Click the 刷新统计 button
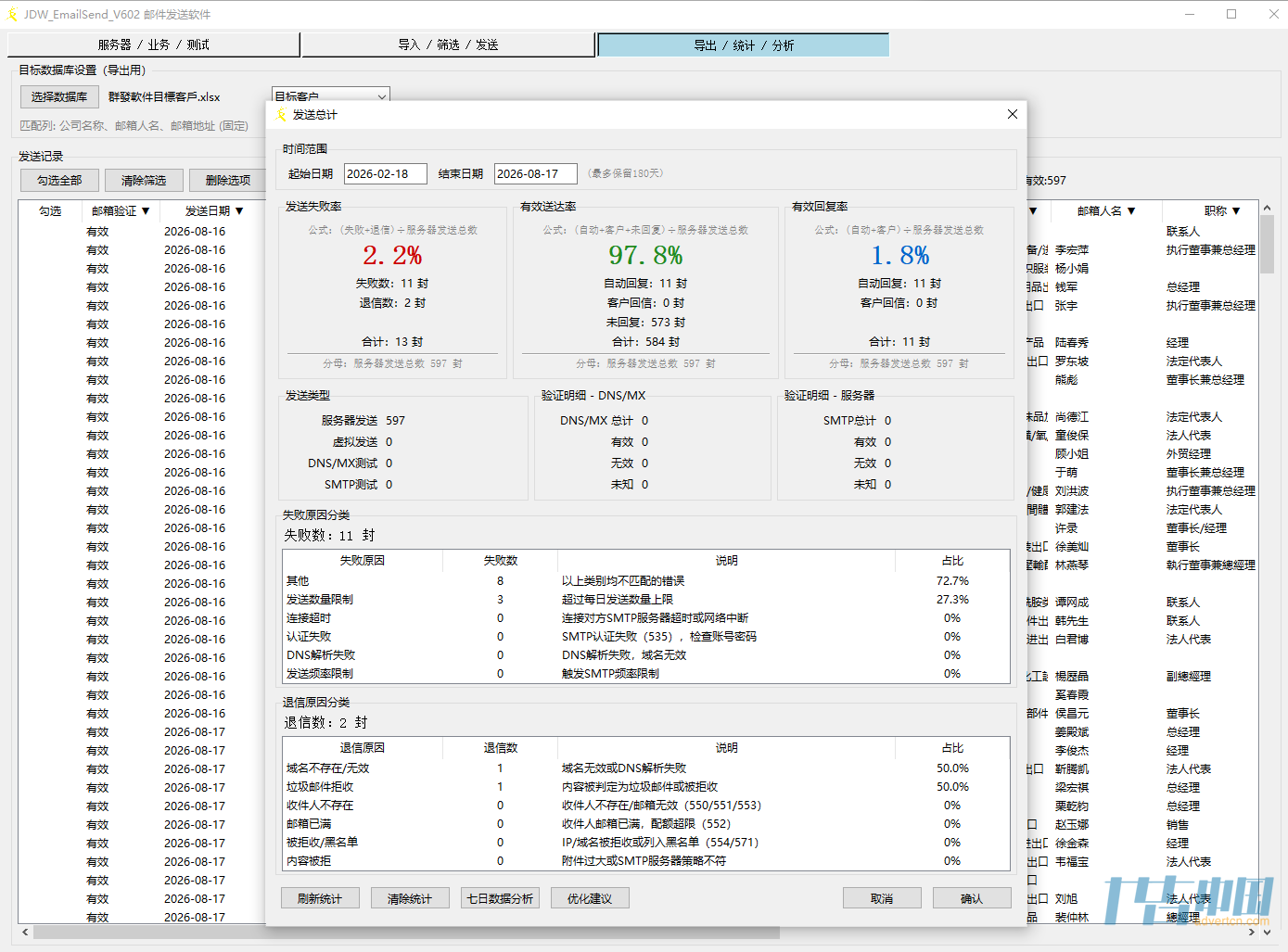Screen dimensions: 1288x952 pos(320,898)
